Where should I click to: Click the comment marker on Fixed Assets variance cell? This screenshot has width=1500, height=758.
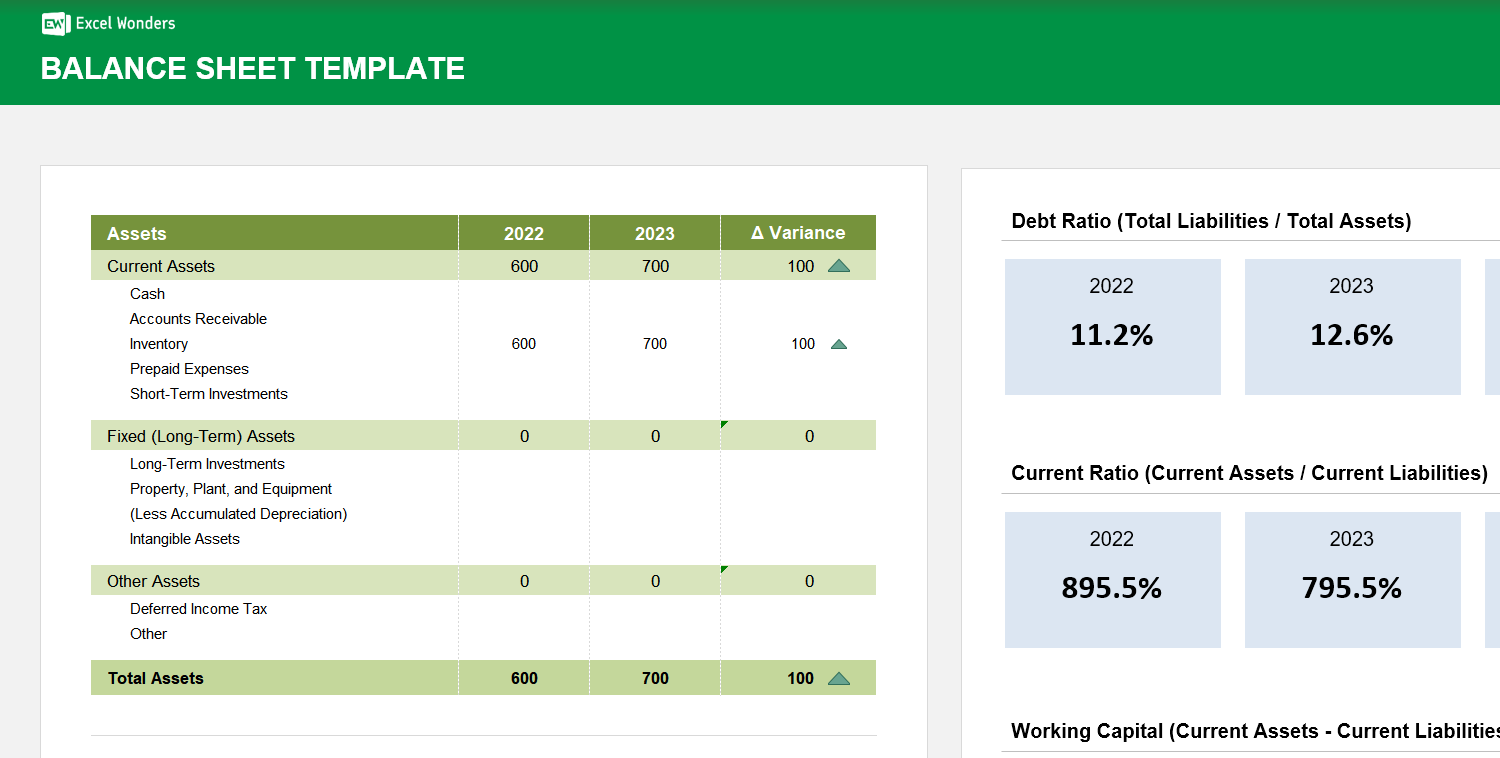723,425
